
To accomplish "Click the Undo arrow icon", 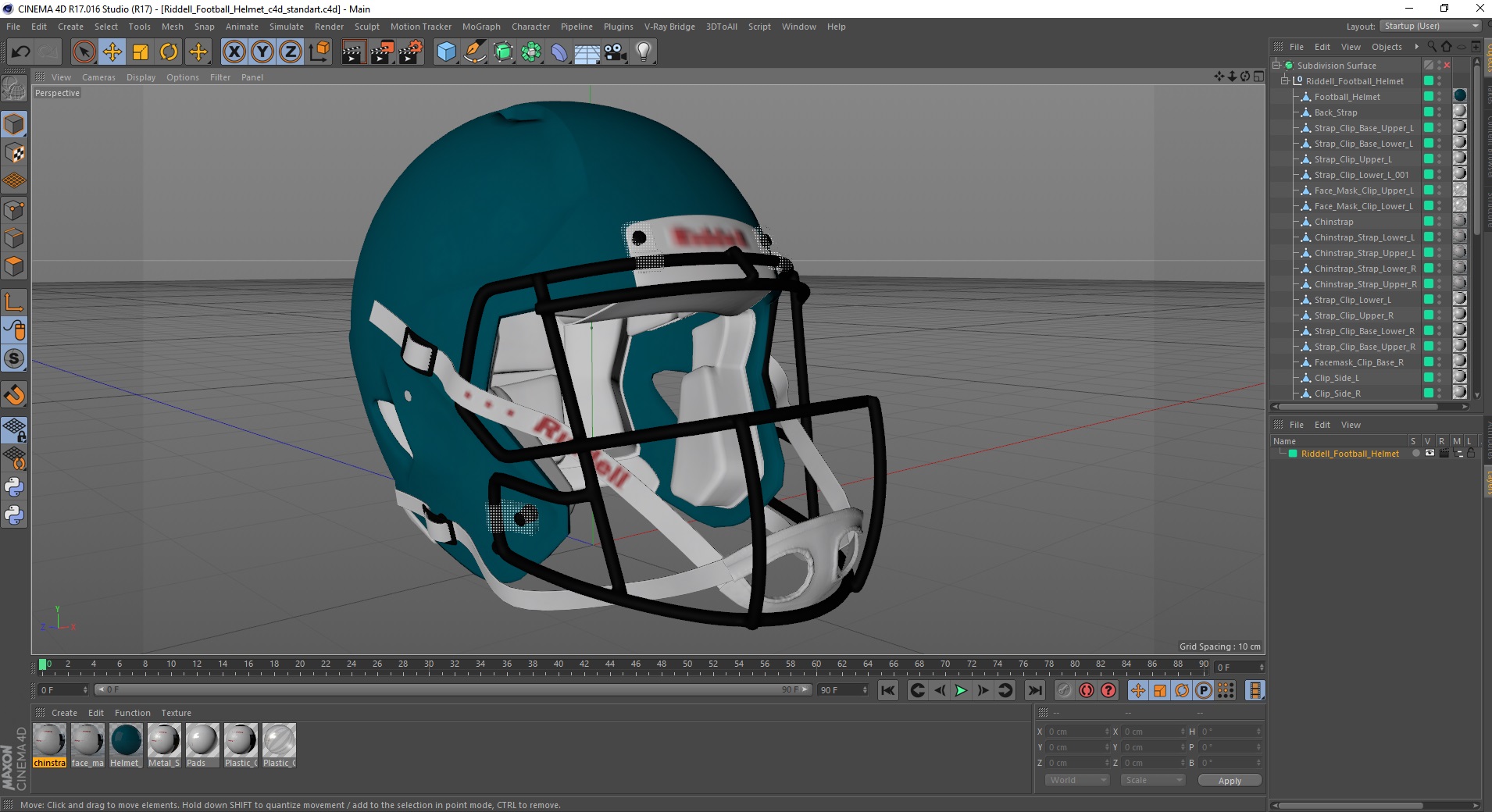I will (21, 52).
